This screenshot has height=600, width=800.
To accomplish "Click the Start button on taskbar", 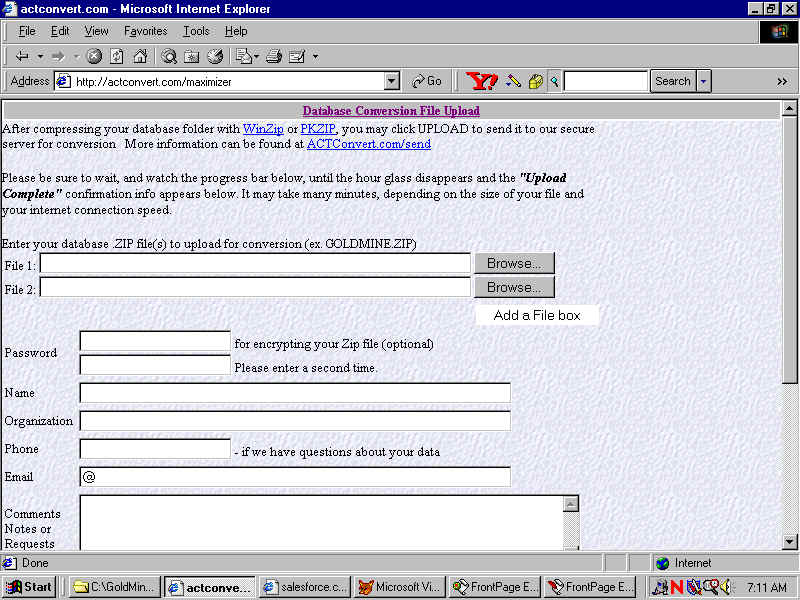I will [x=29, y=587].
